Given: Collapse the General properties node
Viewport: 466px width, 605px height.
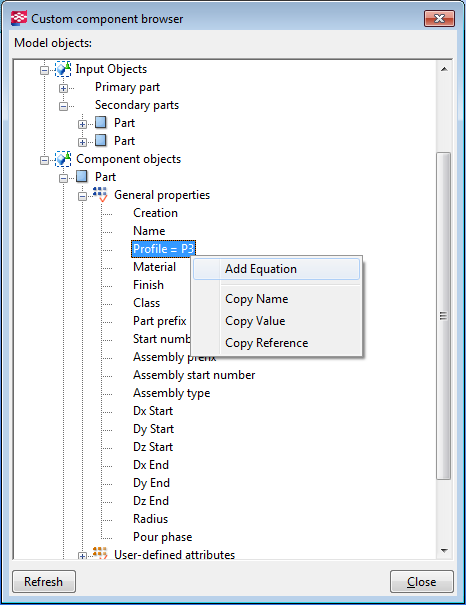Looking at the screenshot, I should click(x=82, y=196).
